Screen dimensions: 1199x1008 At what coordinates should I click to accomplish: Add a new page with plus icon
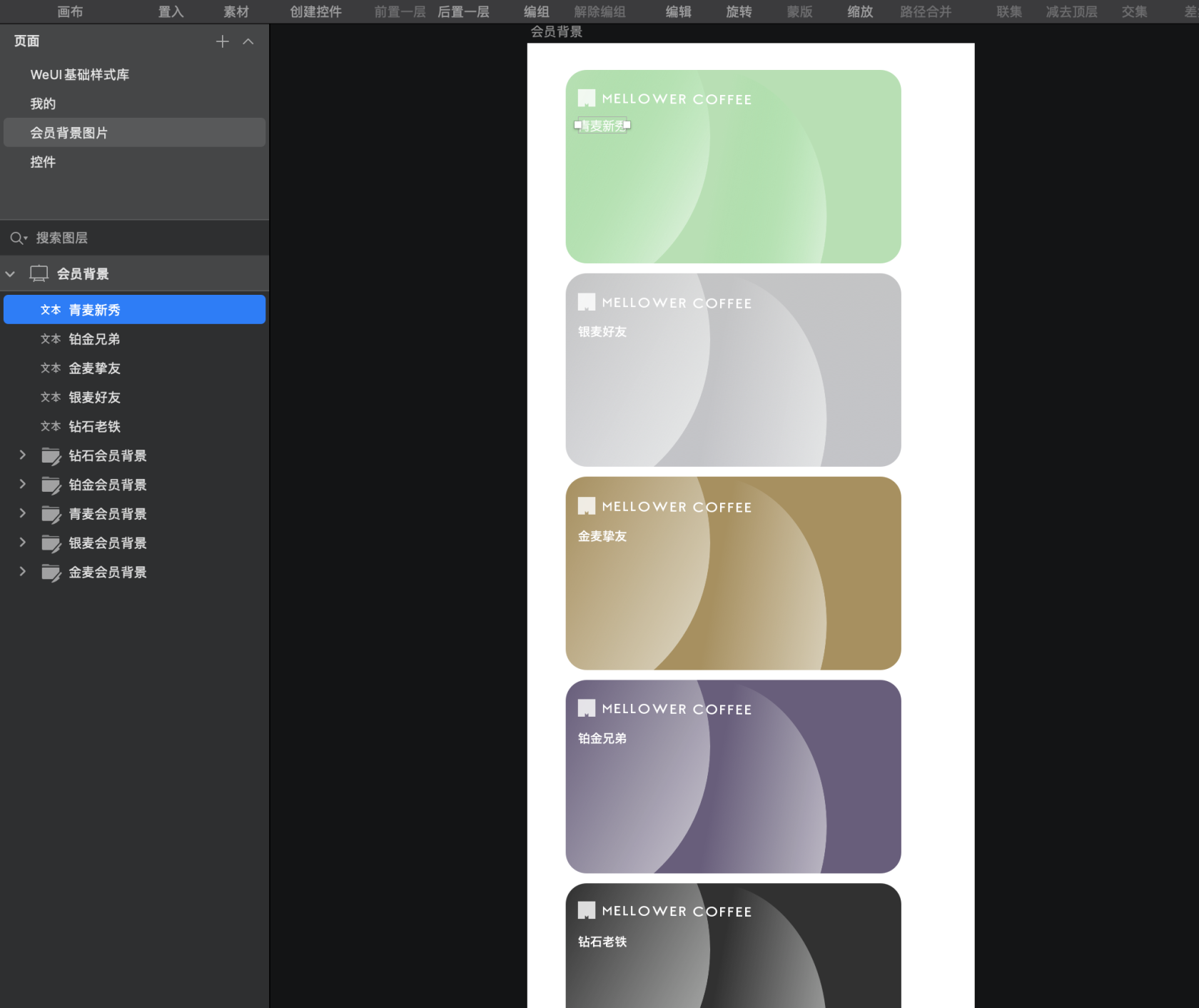pos(223,41)
